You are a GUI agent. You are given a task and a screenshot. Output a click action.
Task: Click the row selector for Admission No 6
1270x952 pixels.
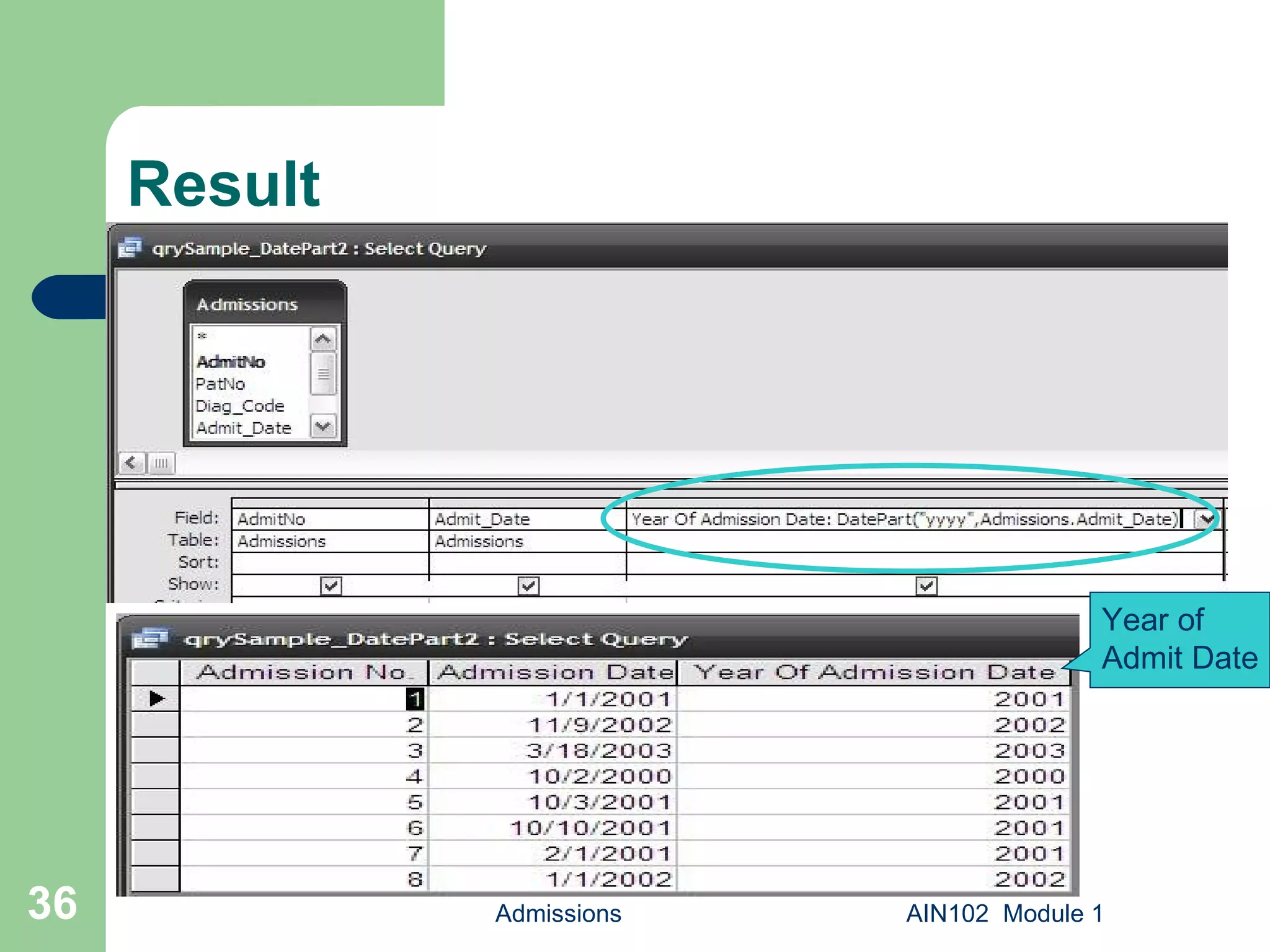[x=155, y=827]
